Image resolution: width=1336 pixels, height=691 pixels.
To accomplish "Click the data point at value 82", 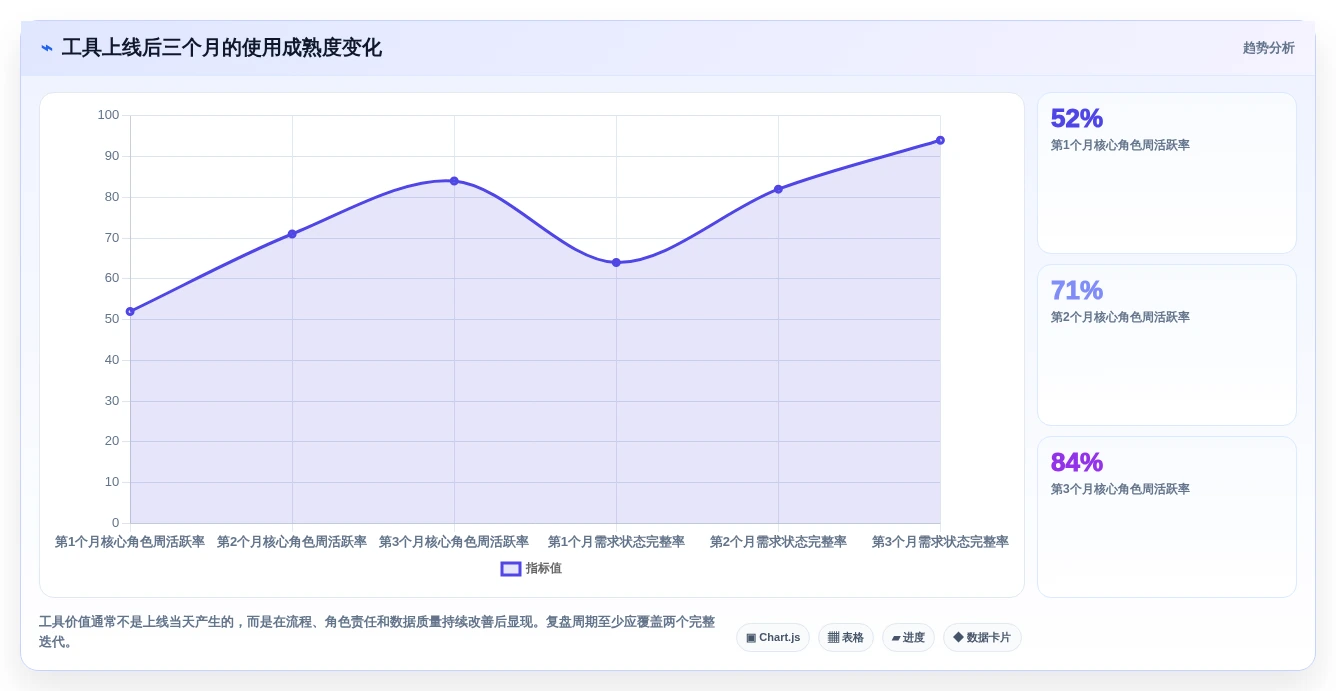I will (x=778, y=189).
